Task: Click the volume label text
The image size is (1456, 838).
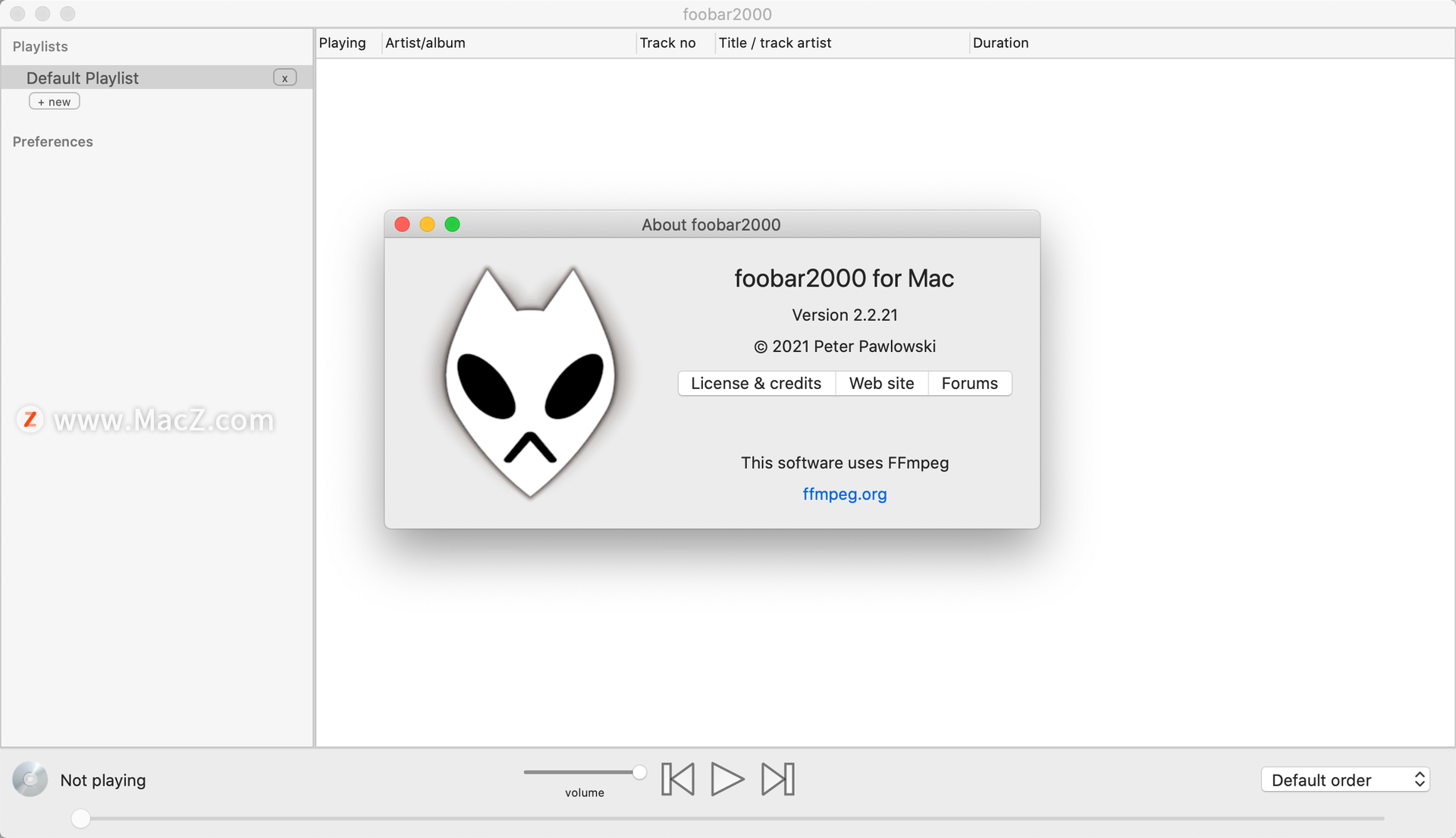Action: (x=585, y=792)
